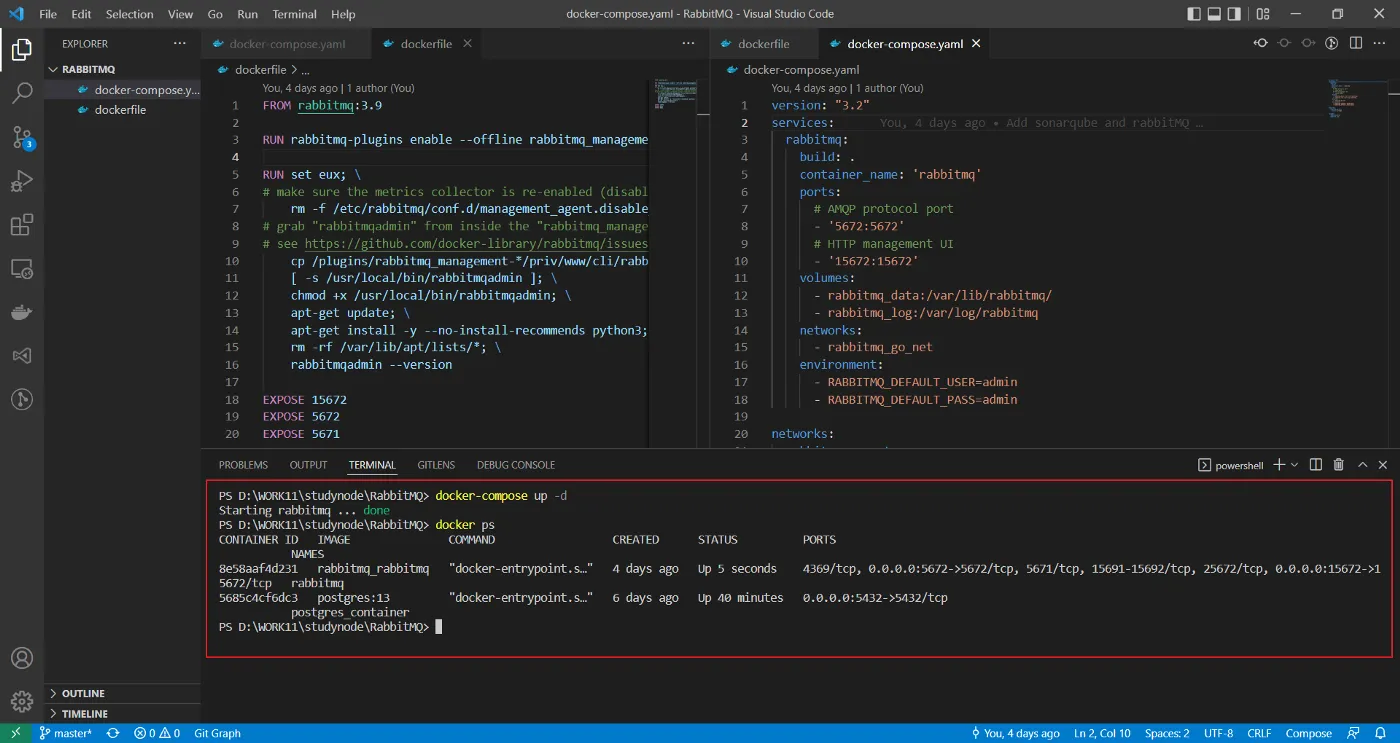The width and height of the screenshot is (1400, 743).
Task: Switch to the DEBUG CONSOLE panel tab
Action: click(x=516, y=465)
